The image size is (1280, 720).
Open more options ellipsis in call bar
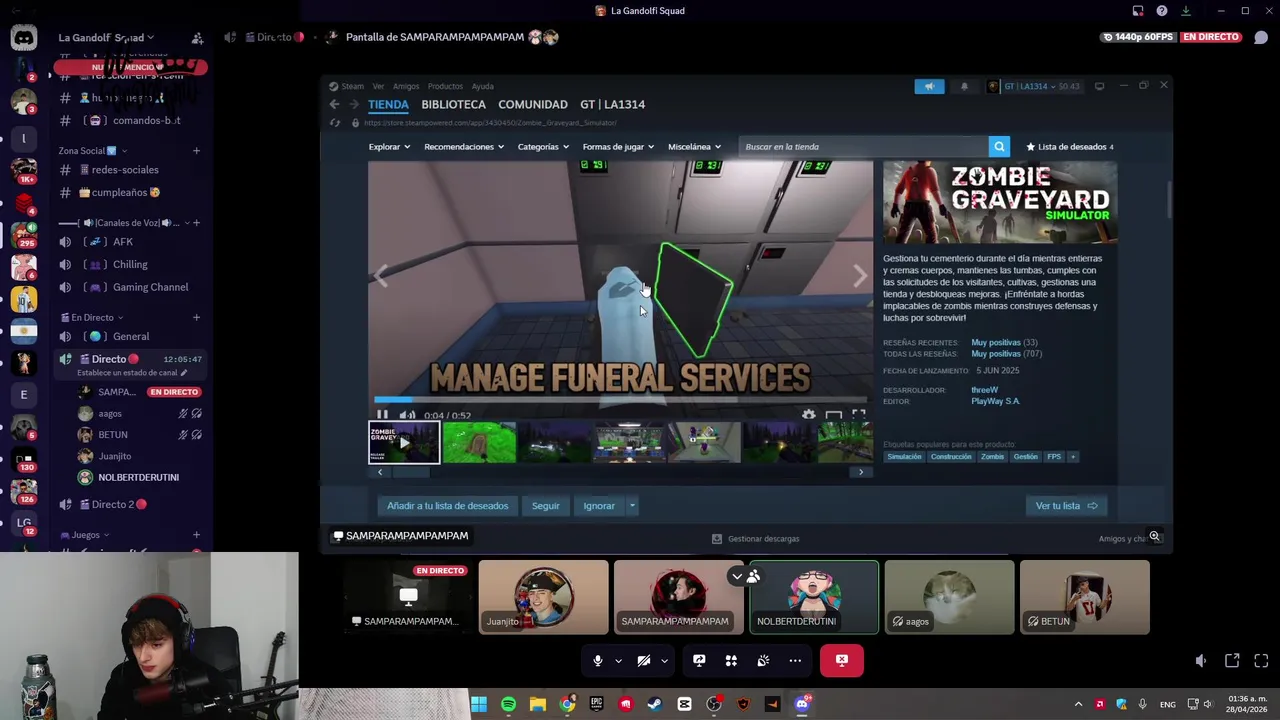[x=795, y=661]
